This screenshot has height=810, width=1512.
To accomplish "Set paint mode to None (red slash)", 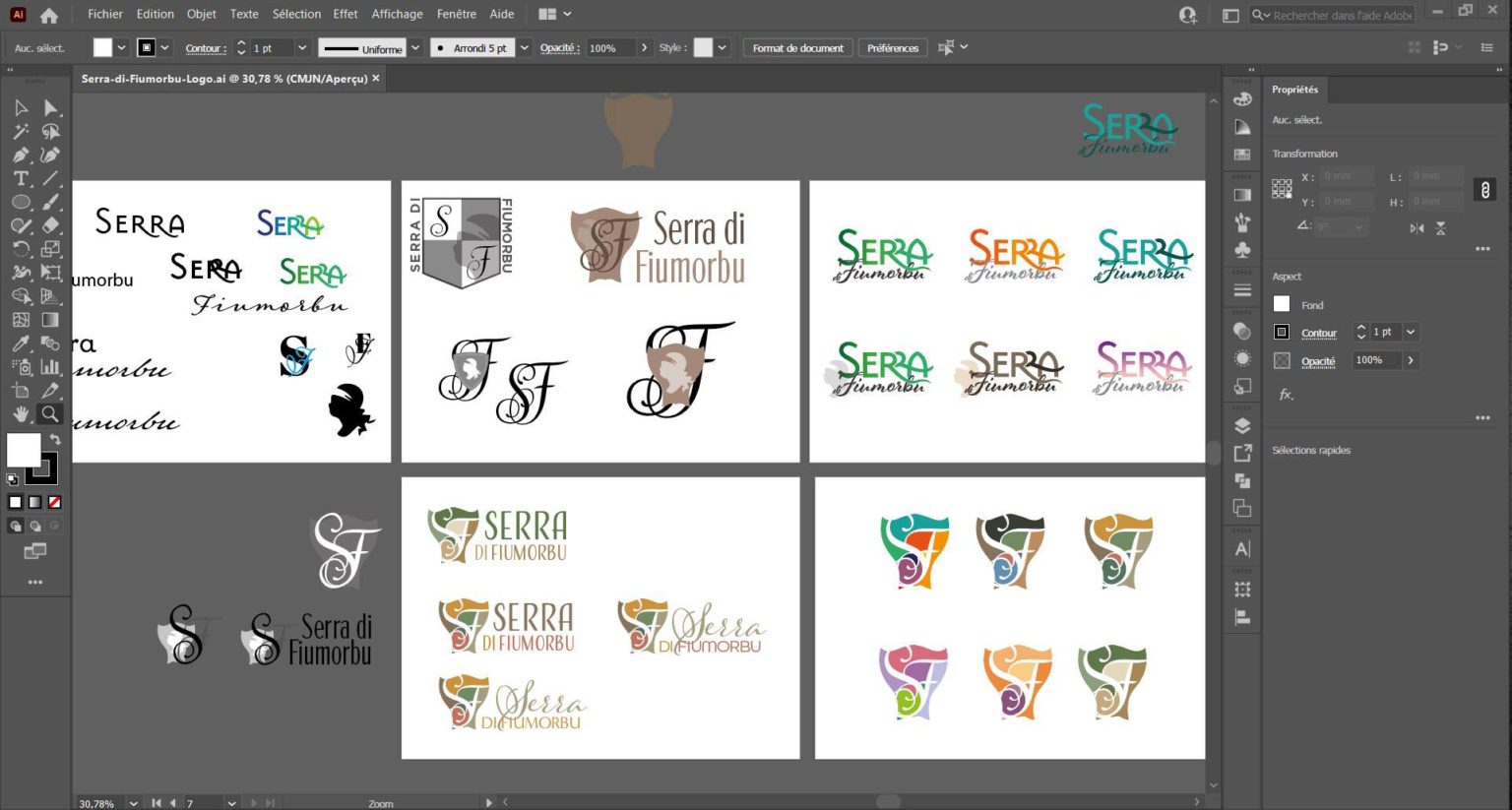I will [x=55, y=502].
